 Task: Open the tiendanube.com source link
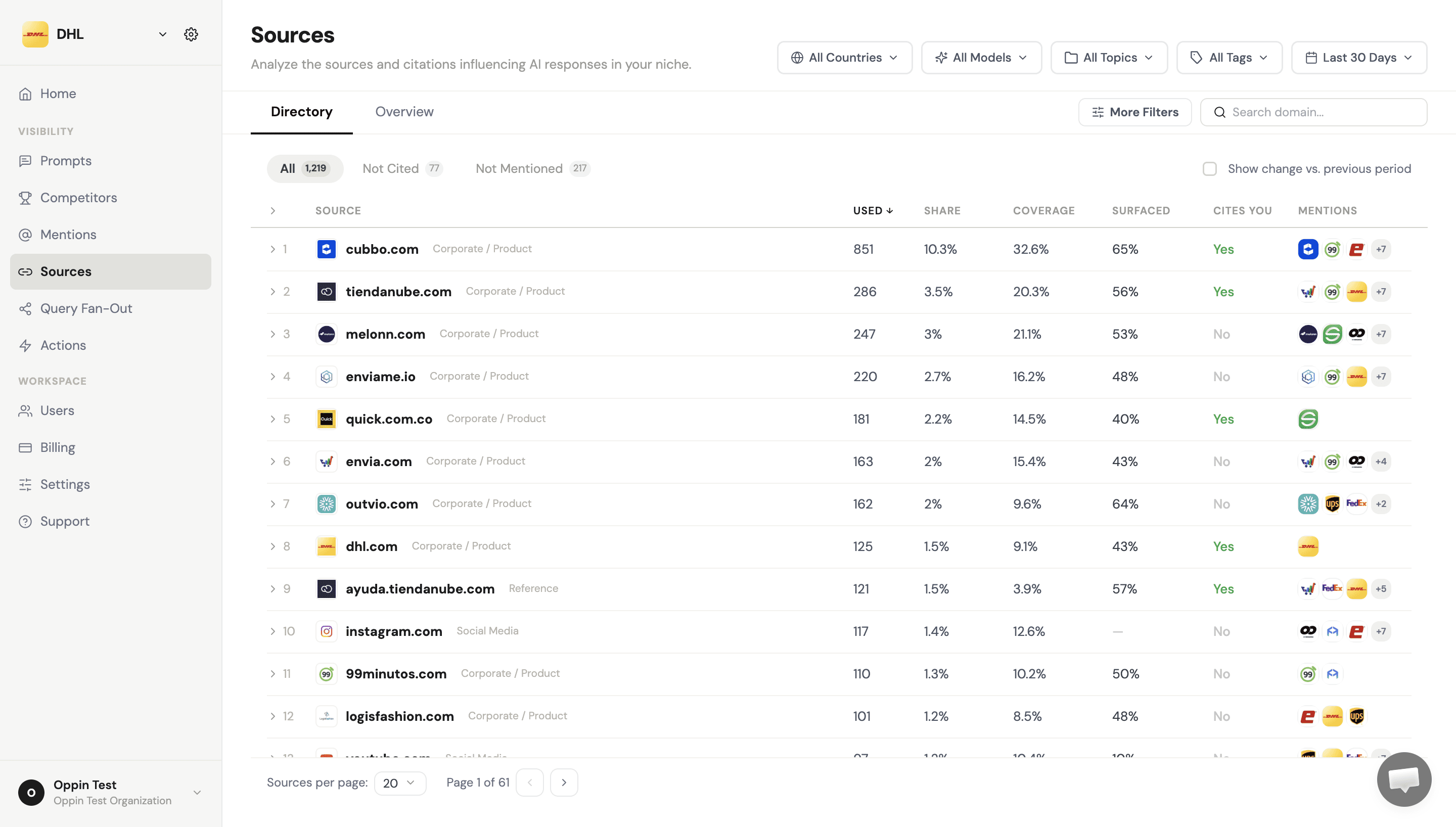tap(398, 291)
